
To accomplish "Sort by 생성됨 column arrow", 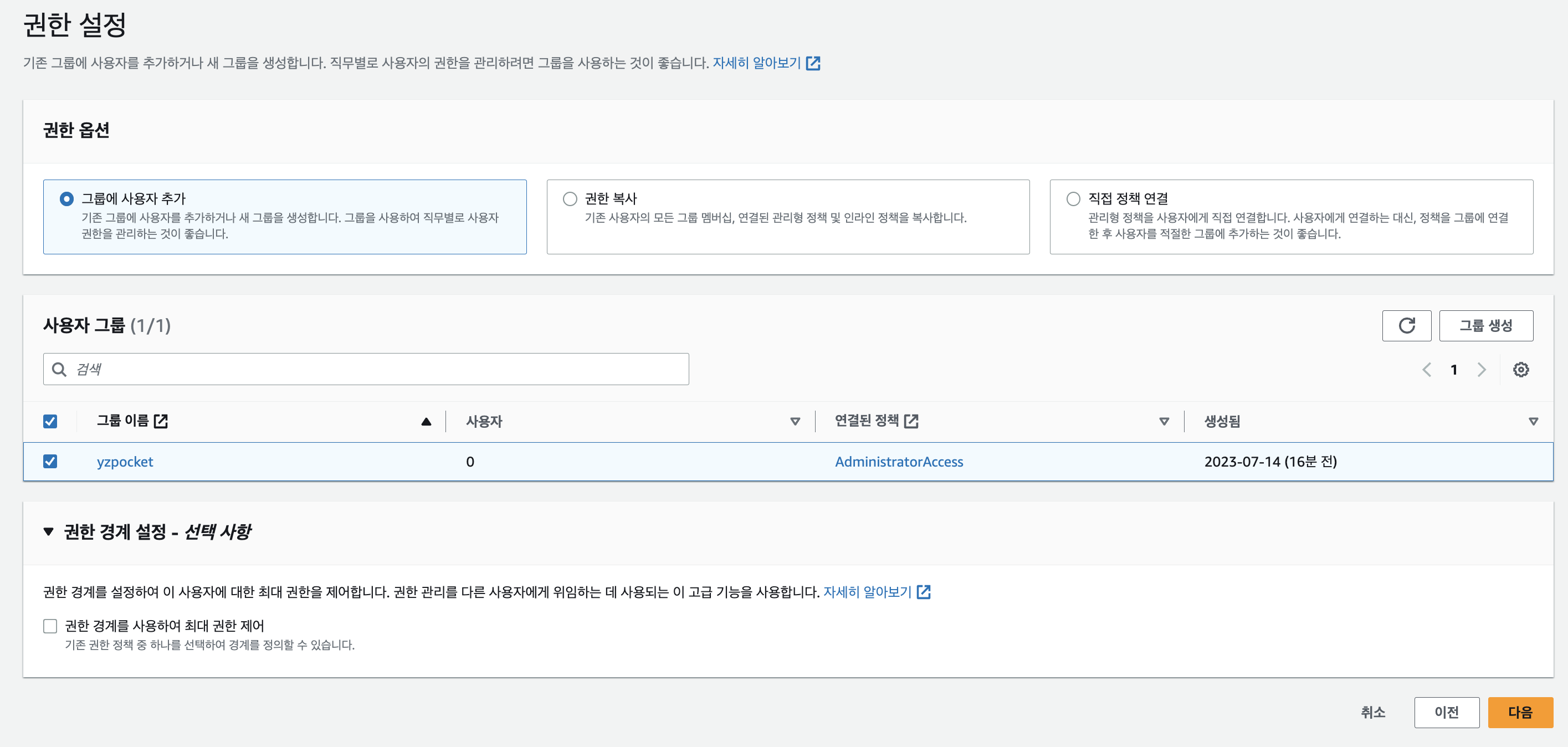I will [1533, 421].
